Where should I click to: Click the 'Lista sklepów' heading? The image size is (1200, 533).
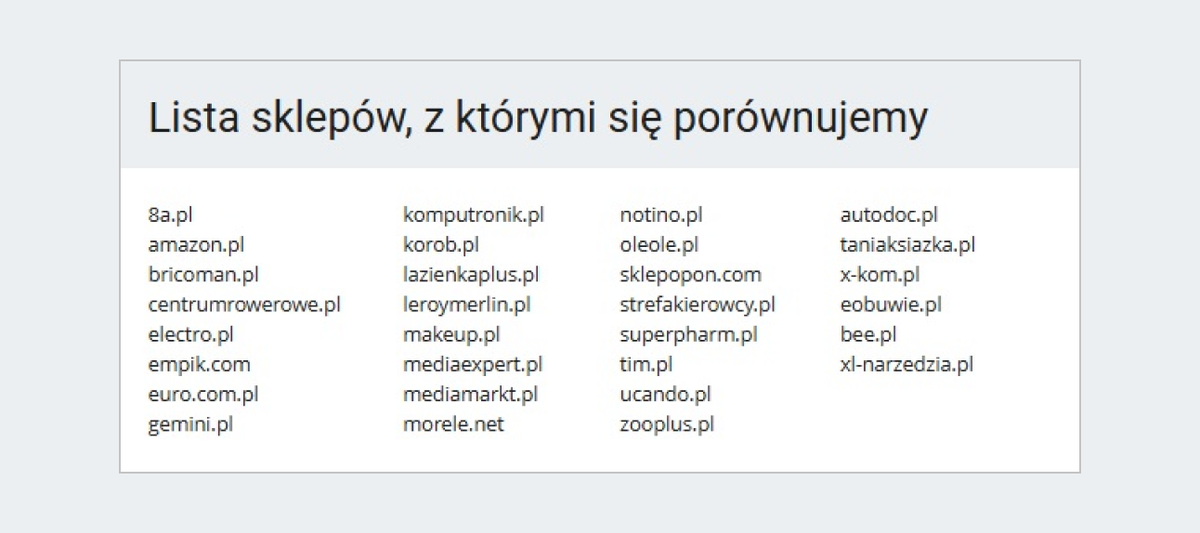click(538, 118)
